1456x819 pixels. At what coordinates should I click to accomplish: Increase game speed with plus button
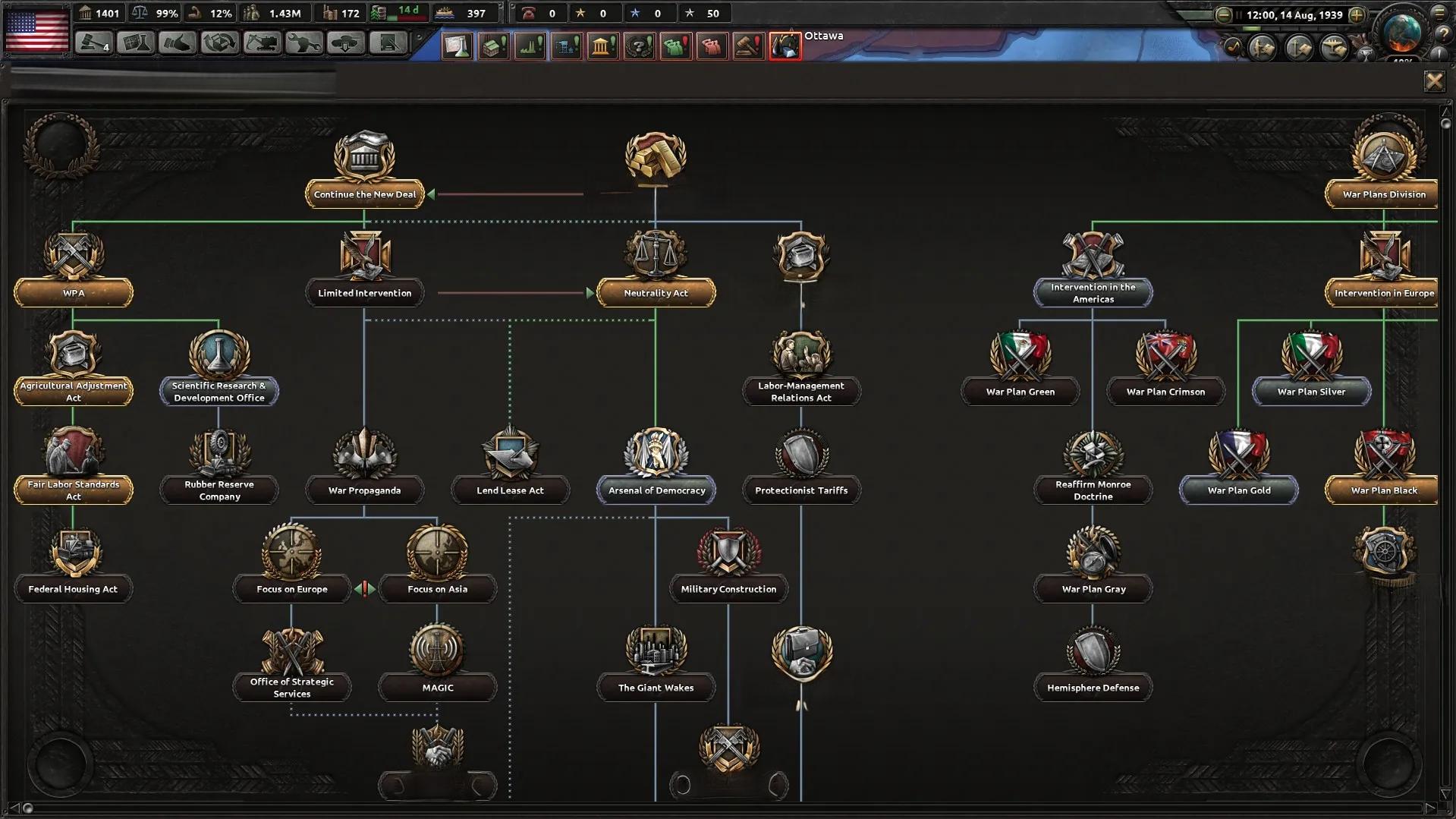1357,14
